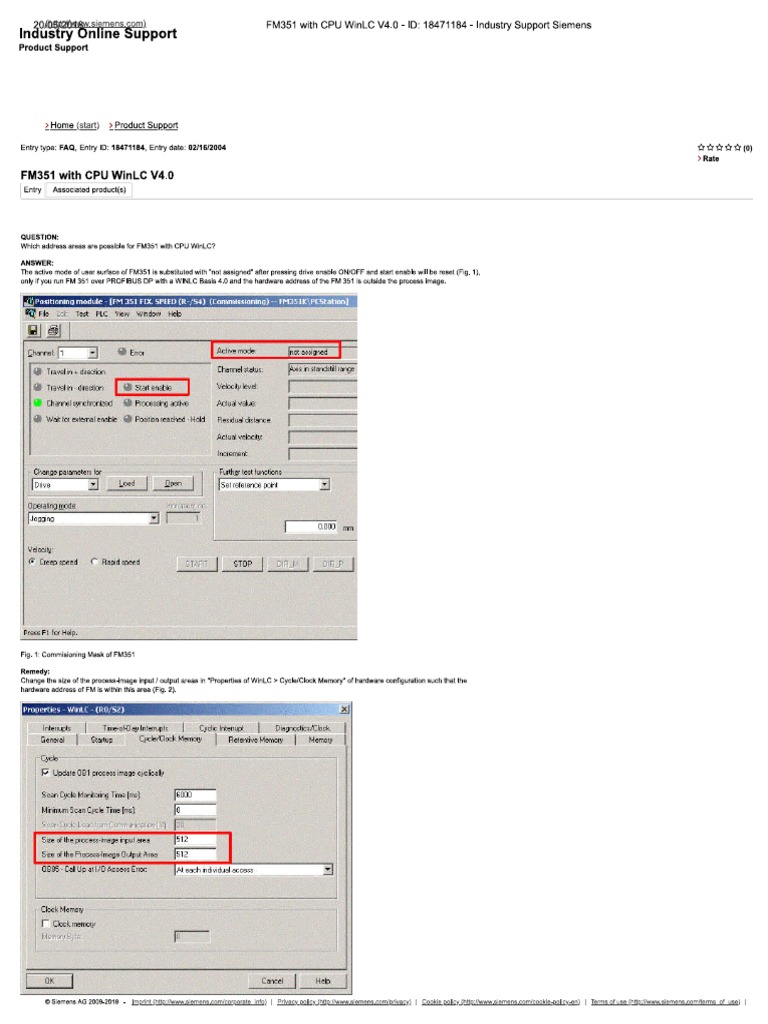
Task: Open the Change parameters for Drive dropdown
Action: point(93,485)
